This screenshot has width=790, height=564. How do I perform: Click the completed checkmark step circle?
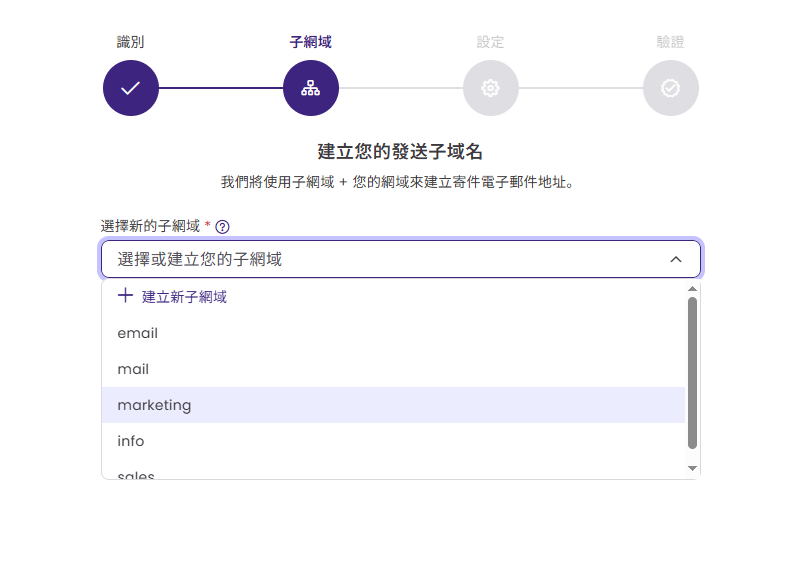tap(131, 88)
